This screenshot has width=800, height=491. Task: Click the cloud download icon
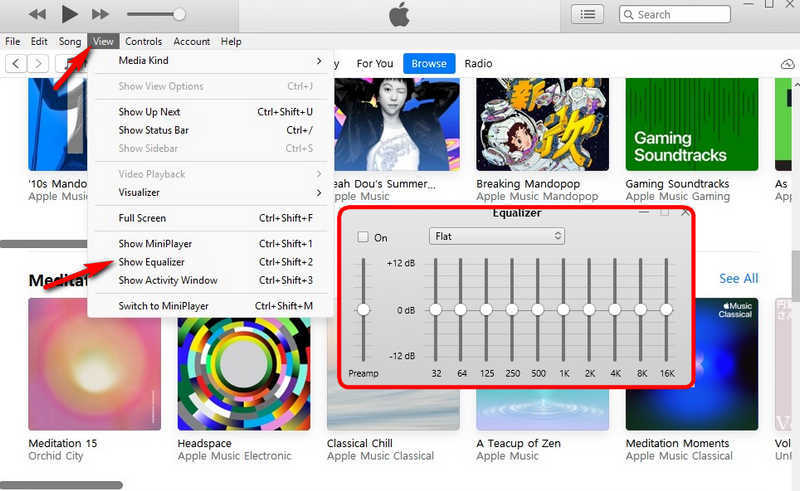coord(788,64)
